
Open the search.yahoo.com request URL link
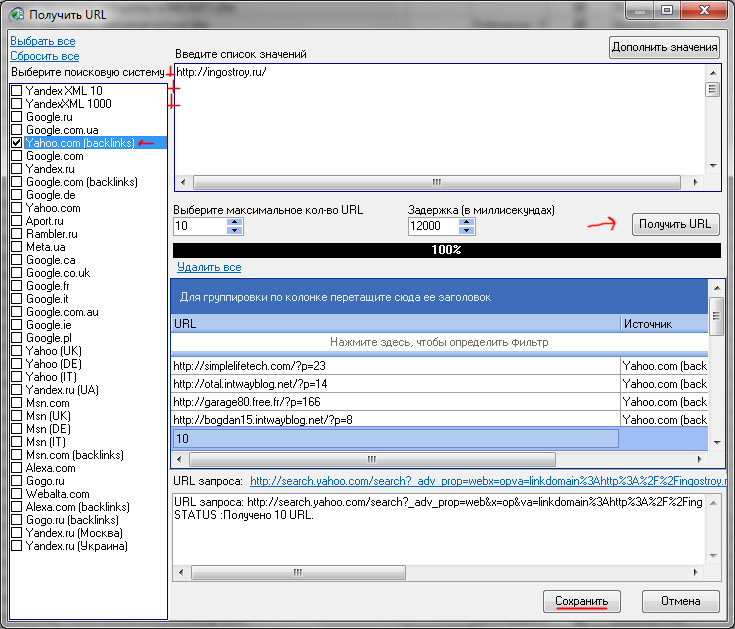tap(488, 481)
